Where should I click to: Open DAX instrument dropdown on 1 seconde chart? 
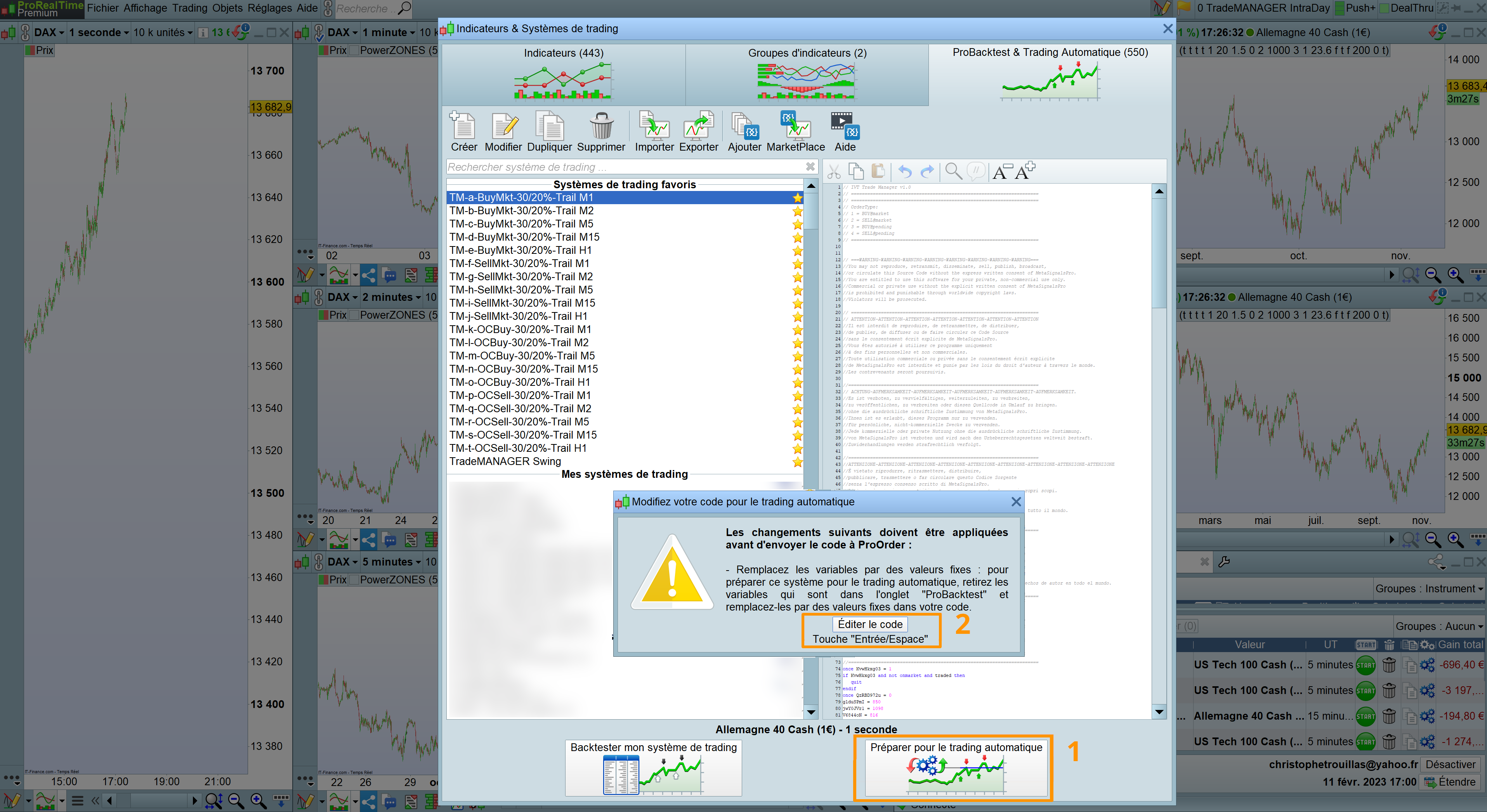coord(49,32)
